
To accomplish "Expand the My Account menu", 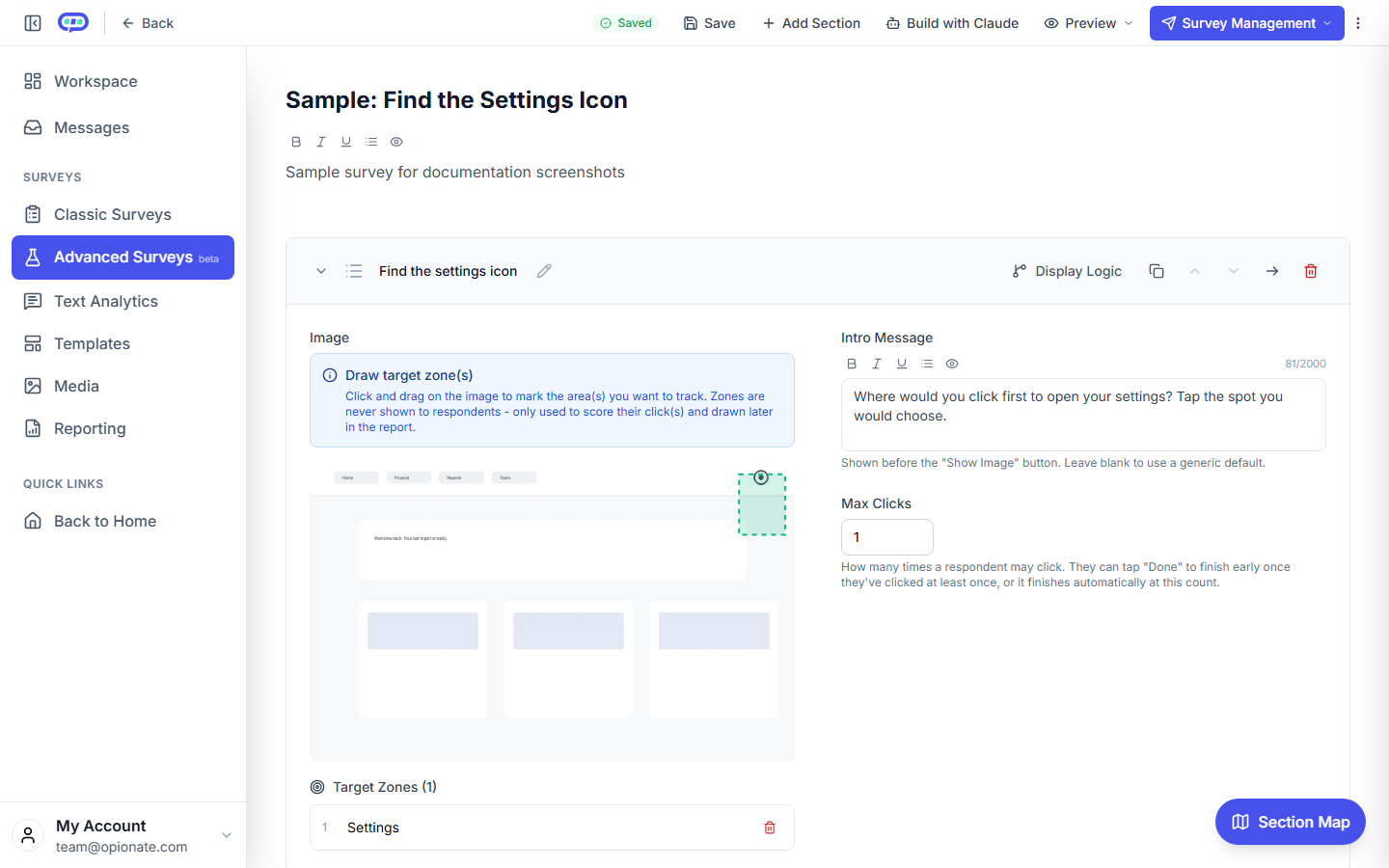I will tap(123, 835).
